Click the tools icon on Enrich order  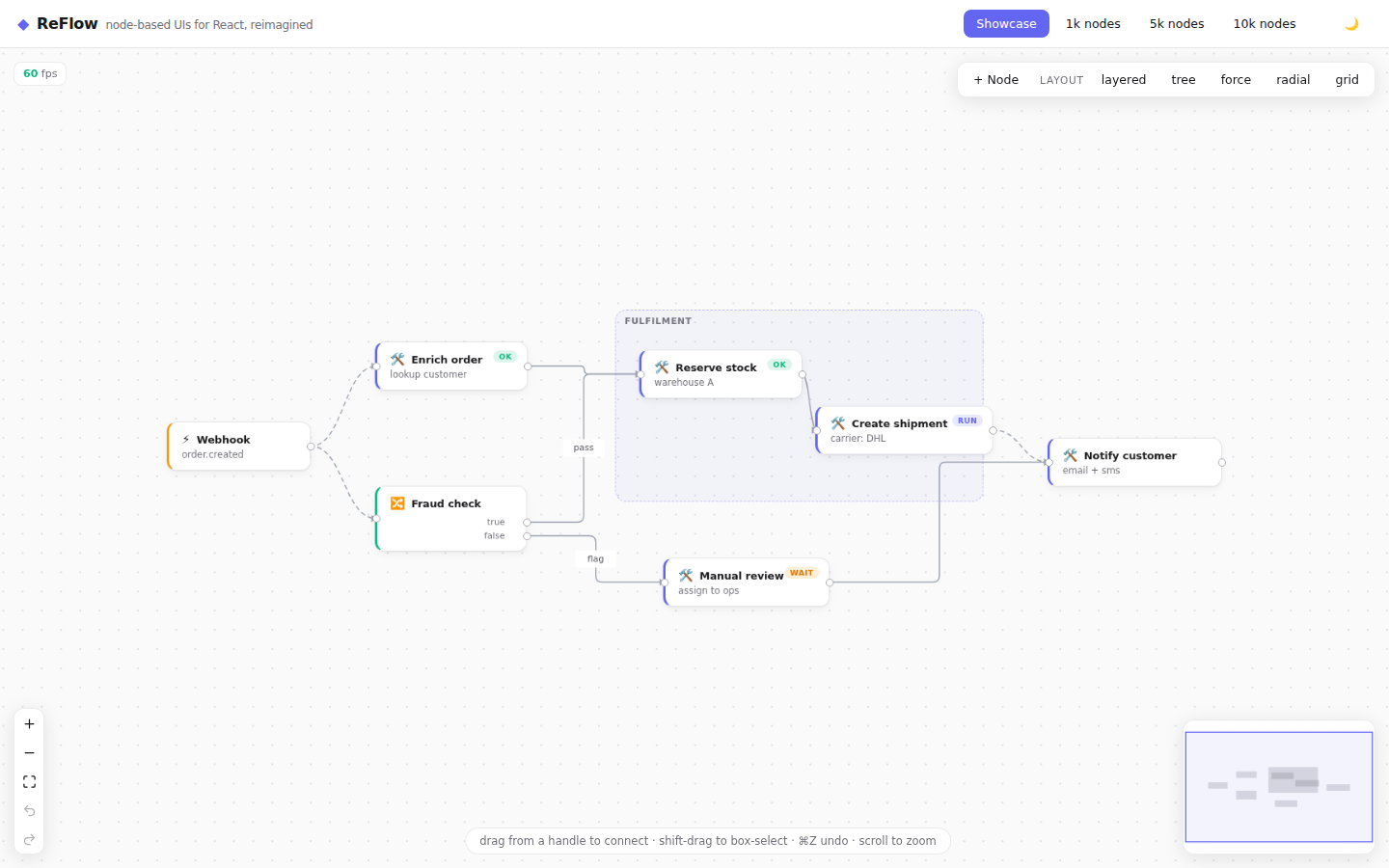pos(397,360)
